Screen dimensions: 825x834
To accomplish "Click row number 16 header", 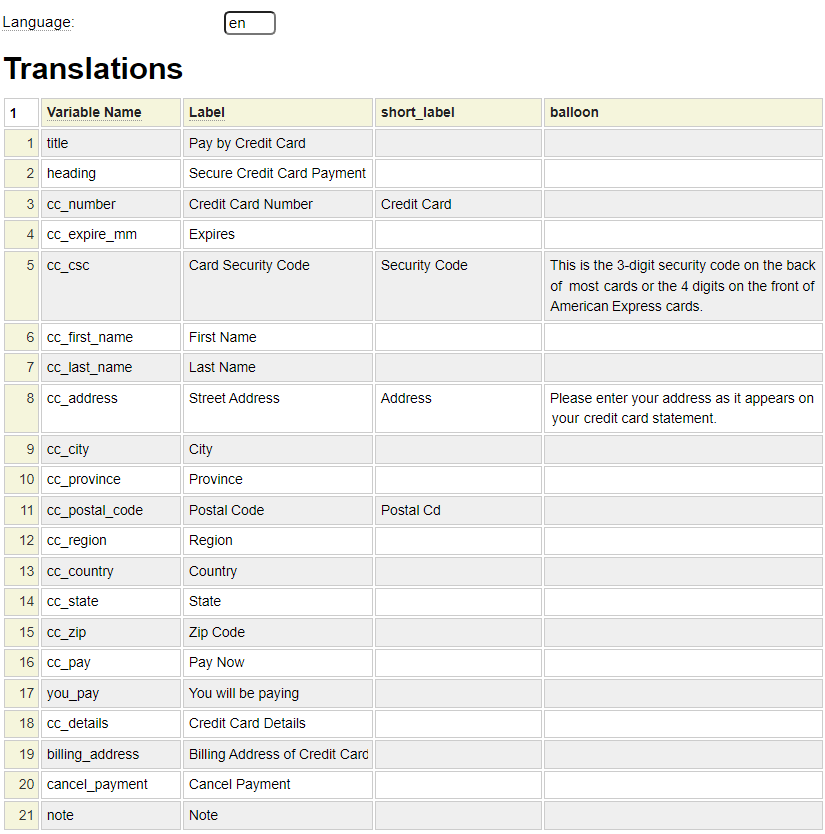I will [x=22, y=662].
